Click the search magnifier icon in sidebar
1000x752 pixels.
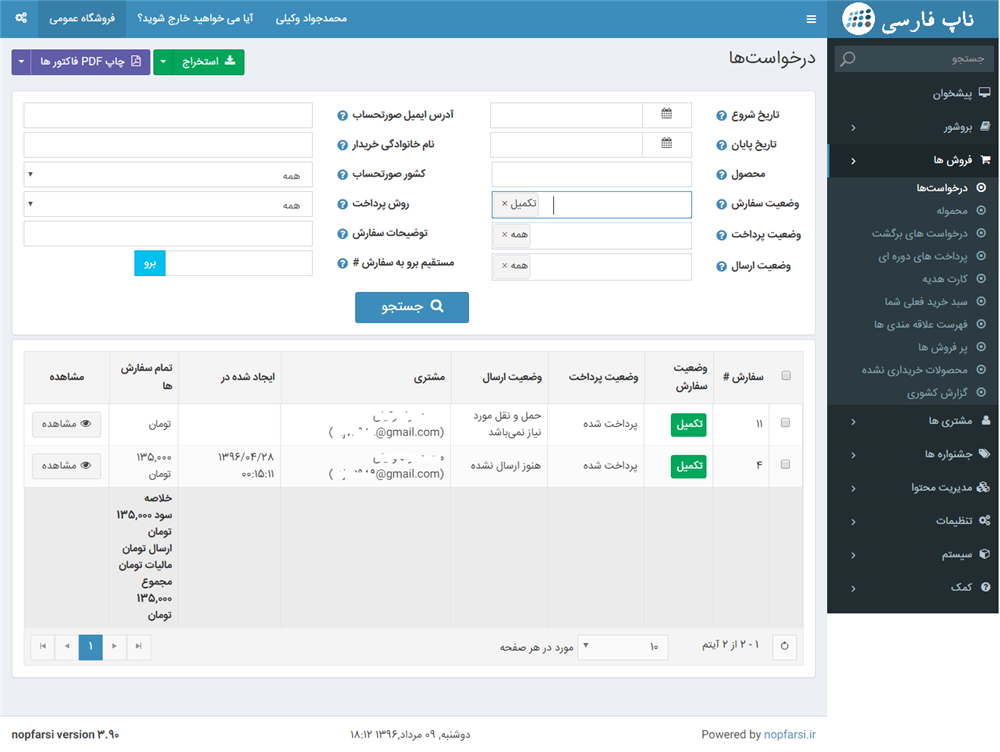[x=848, y=59]
